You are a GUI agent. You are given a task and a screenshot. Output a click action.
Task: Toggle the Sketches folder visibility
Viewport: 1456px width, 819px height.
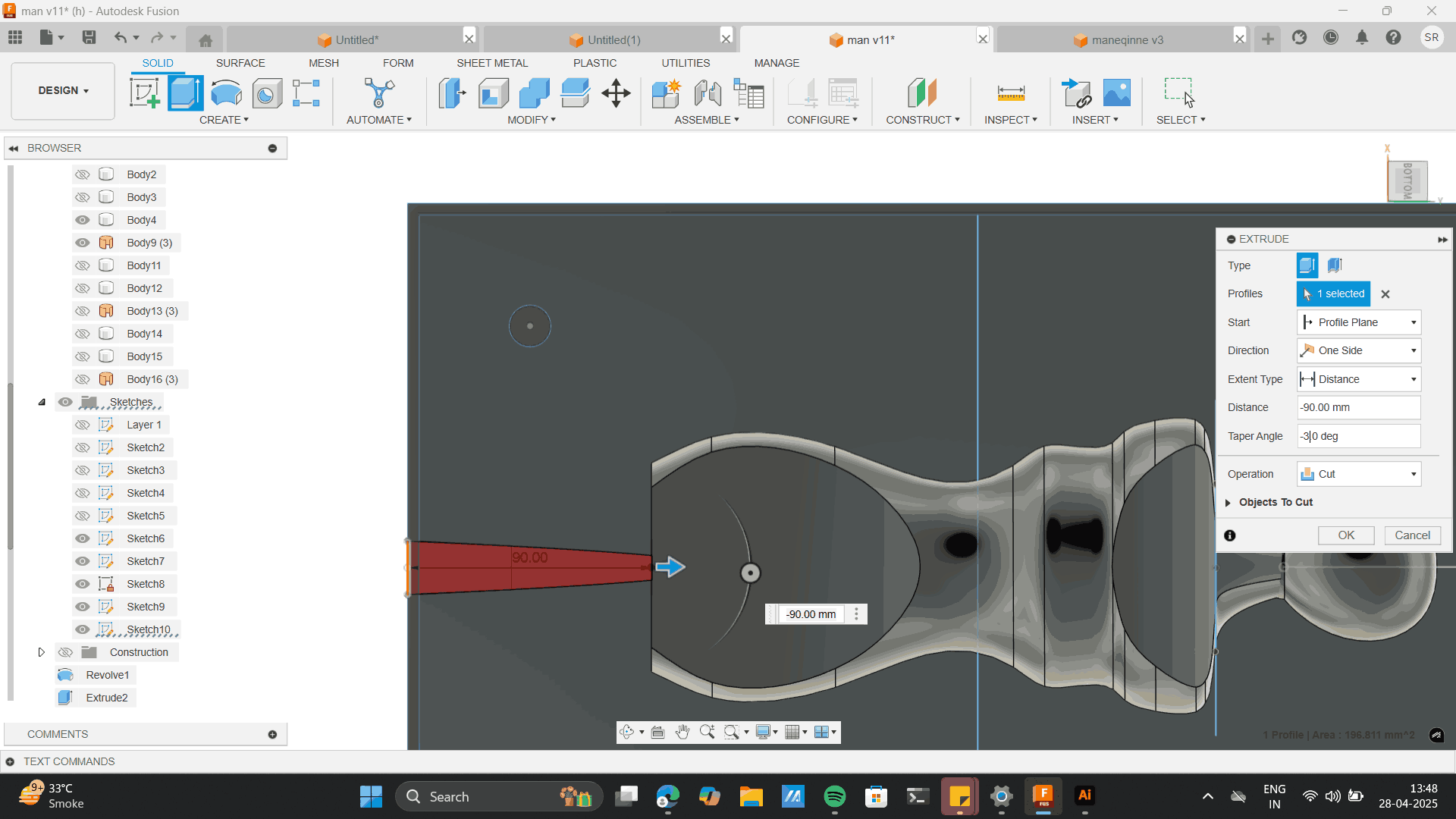(x=65, y=402)
